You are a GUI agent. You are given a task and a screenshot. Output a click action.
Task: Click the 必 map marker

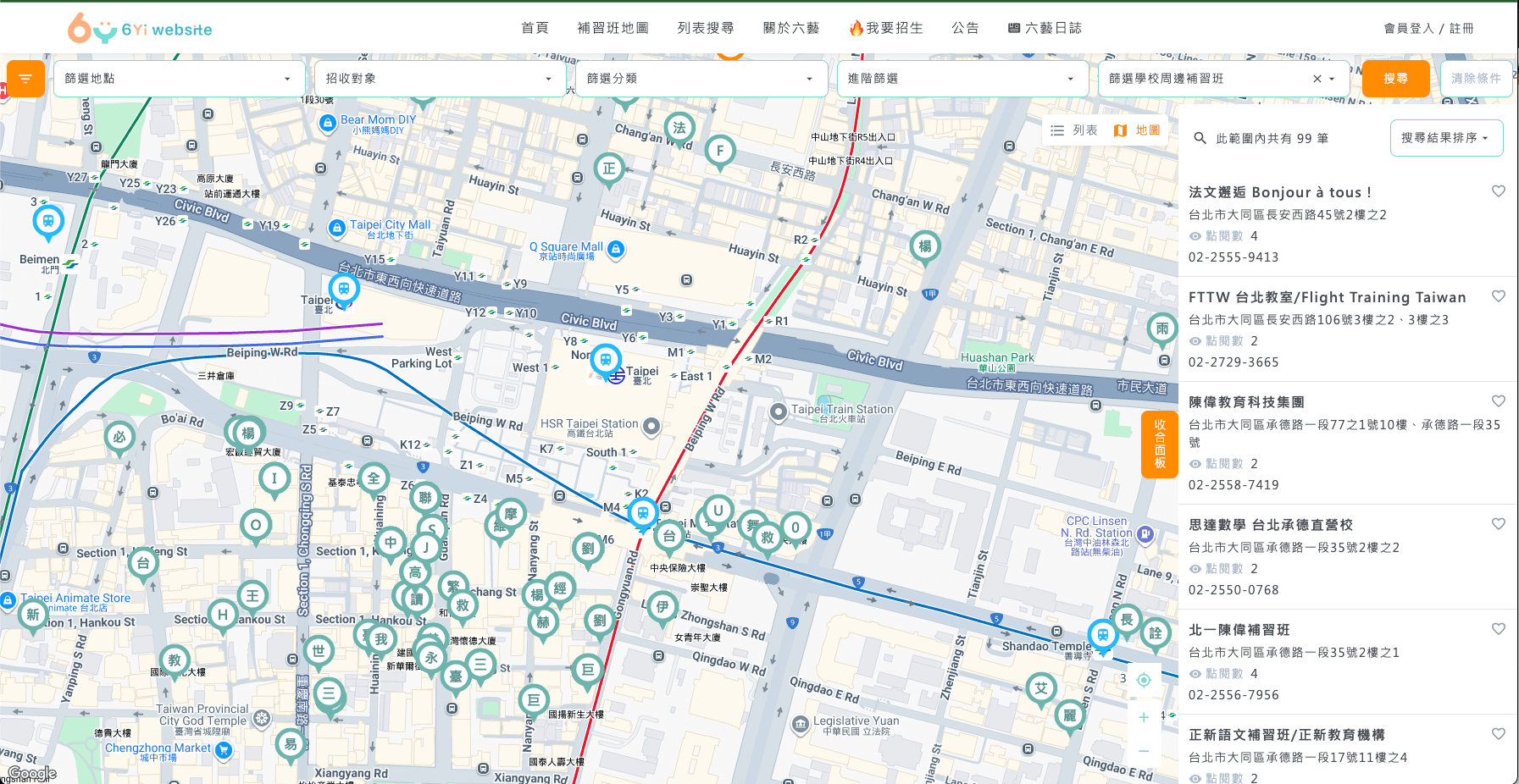[119, 438]
